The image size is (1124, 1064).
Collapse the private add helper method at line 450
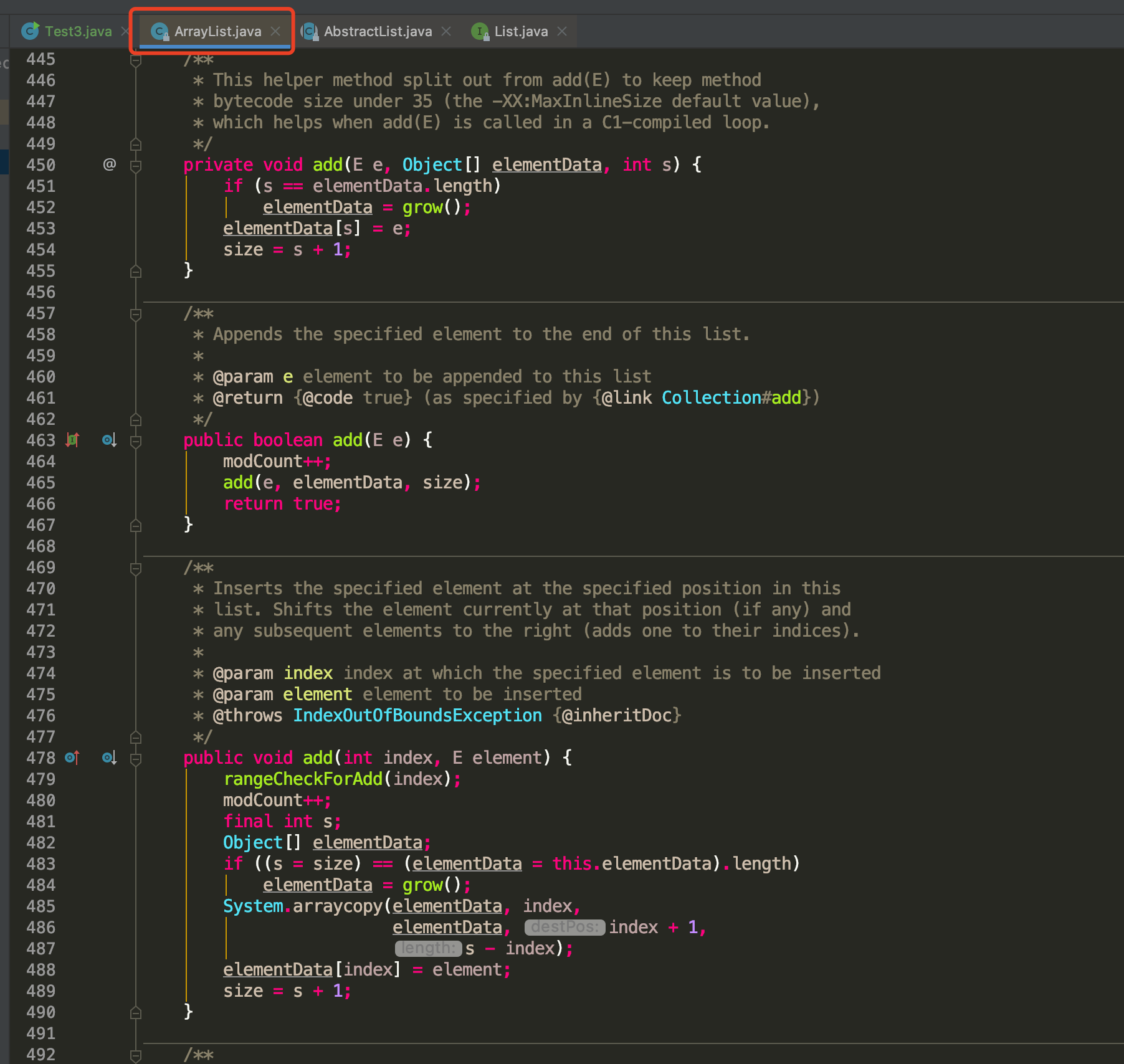136,165
